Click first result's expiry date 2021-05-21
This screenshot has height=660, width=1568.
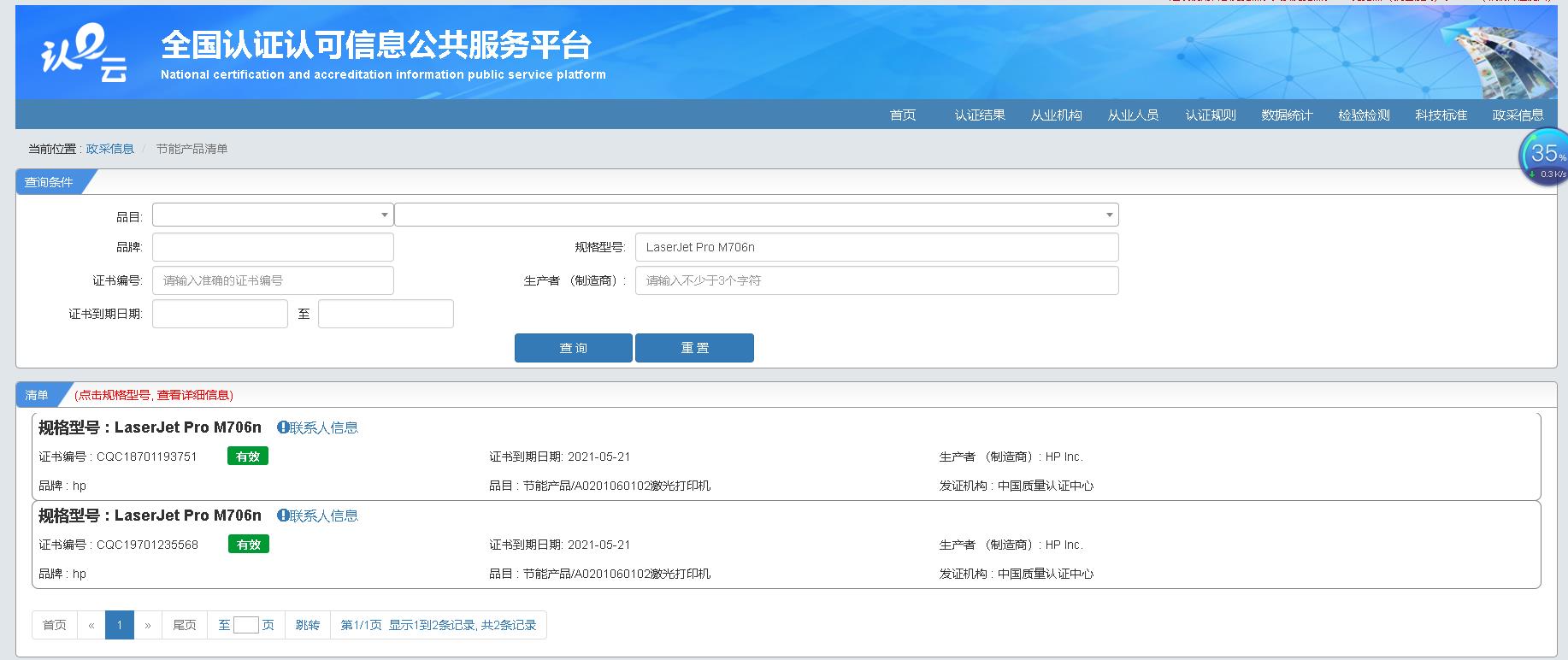(x=598, y=457)
